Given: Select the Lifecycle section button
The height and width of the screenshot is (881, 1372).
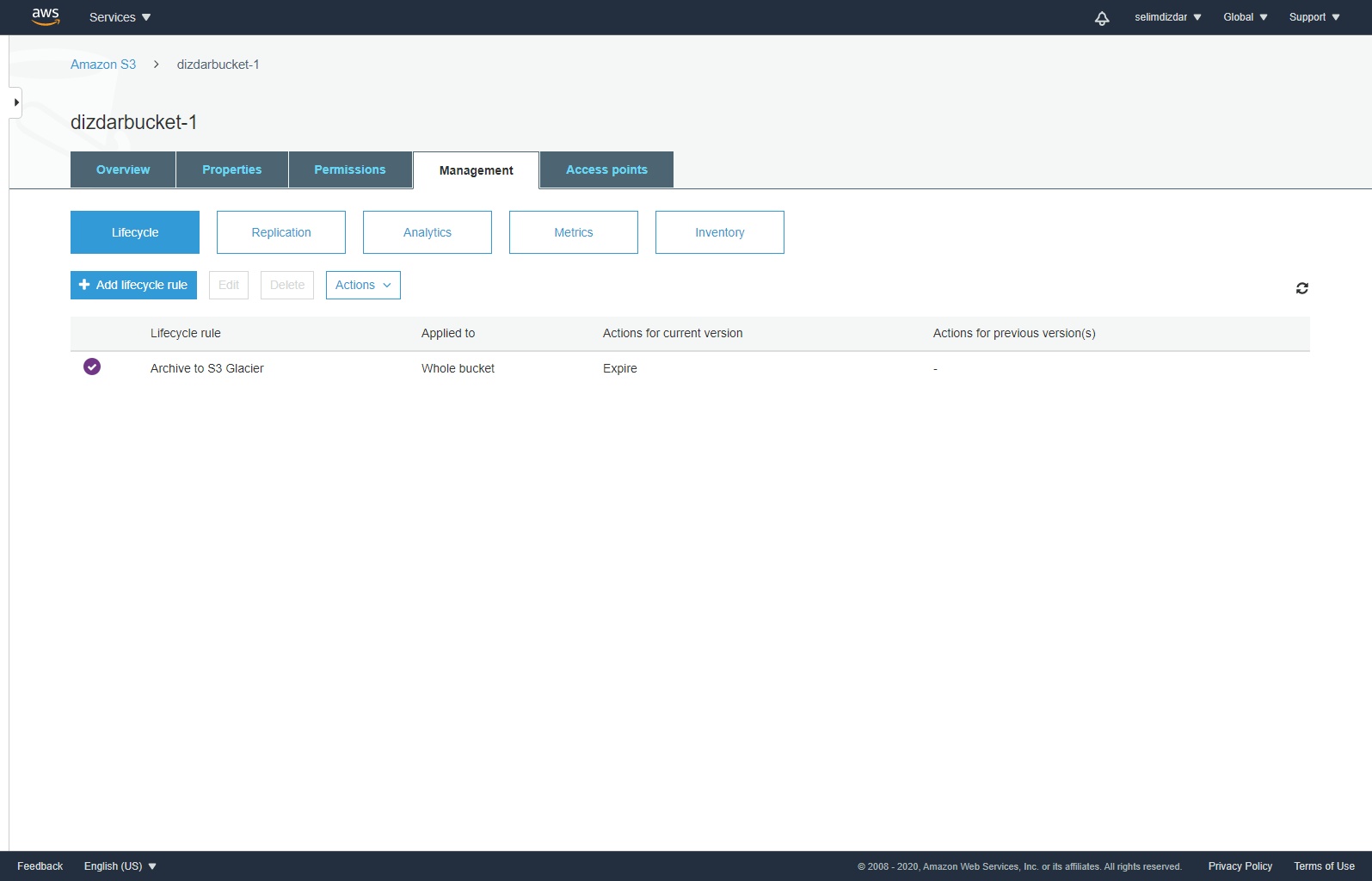Looking at the screenshot, I should click(135, 232).
